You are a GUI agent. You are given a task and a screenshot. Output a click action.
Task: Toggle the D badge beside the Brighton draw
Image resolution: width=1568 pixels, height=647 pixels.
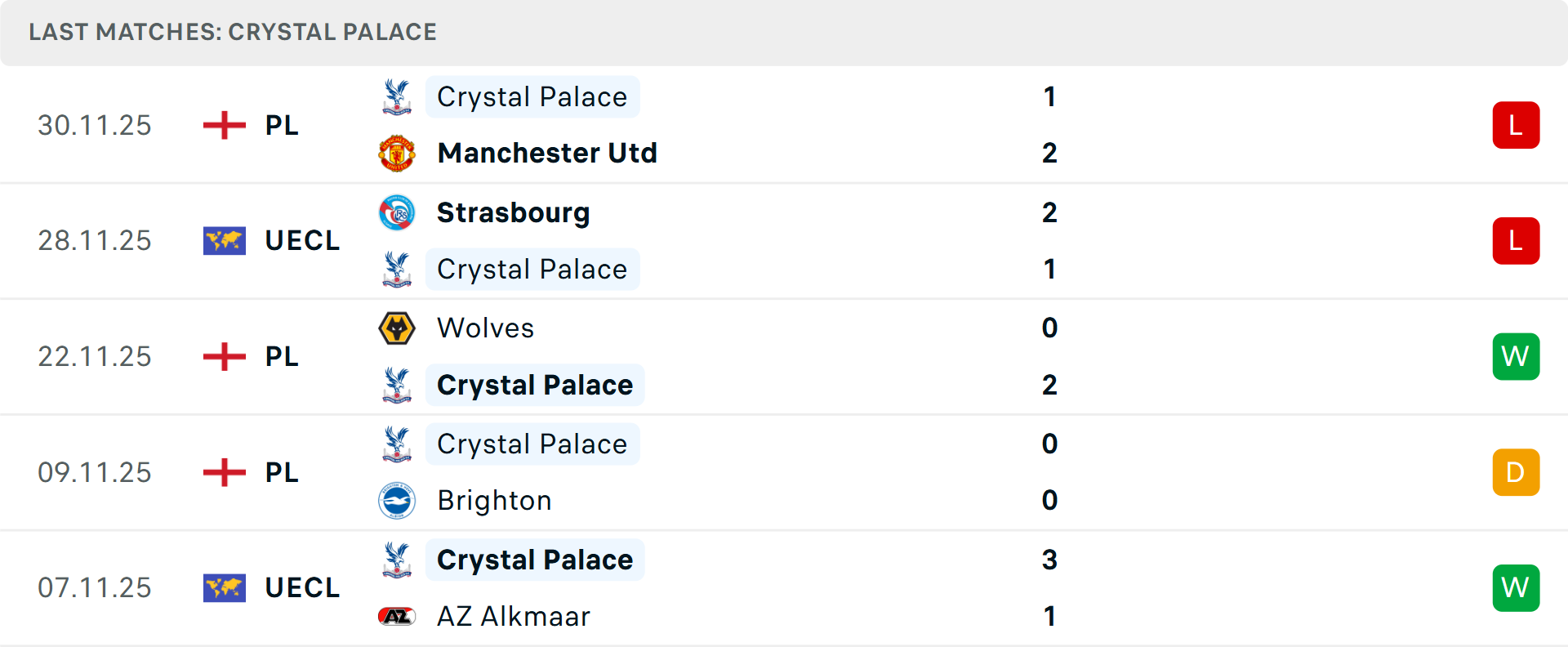pyautogui.click(x=1516, y=472)
